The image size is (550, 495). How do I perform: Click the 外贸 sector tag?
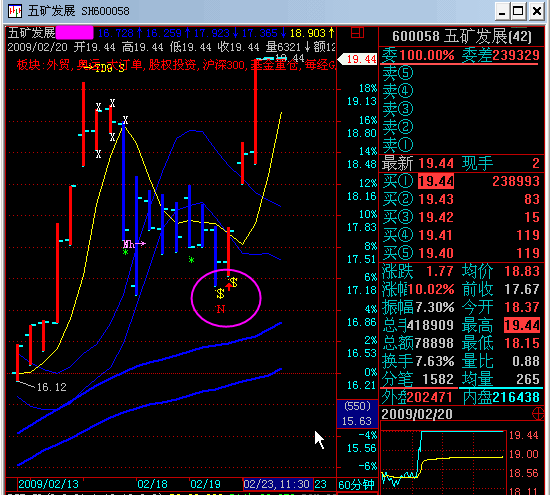coord(58,65)
